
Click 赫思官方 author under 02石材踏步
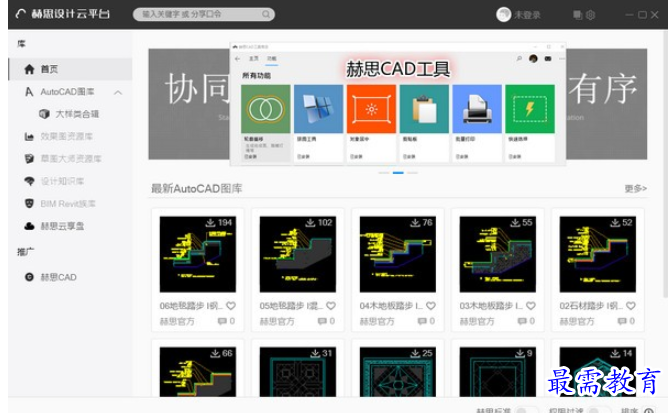pos(577,321)
